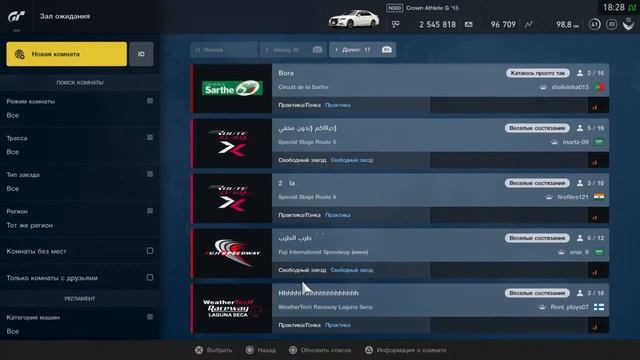Click the N300 car class badge

(394, 8)
